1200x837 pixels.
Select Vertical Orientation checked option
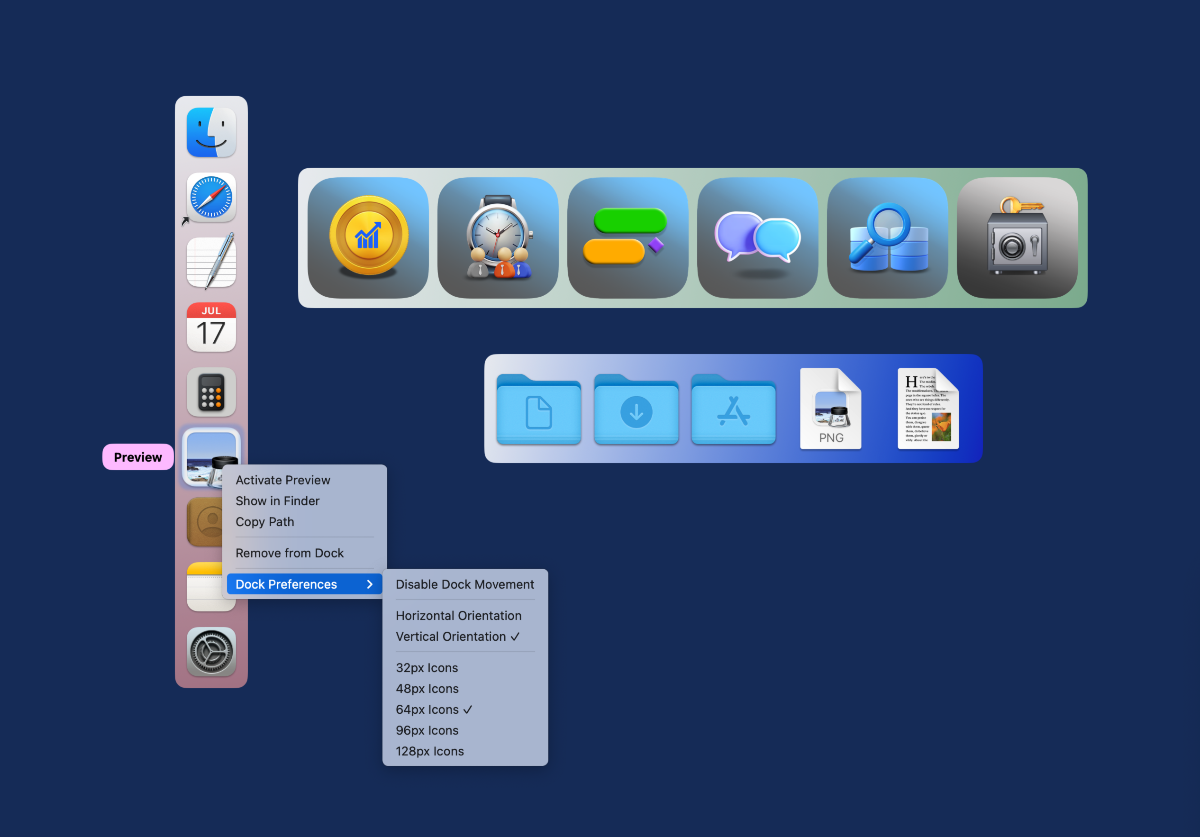(x=458, y=637)
